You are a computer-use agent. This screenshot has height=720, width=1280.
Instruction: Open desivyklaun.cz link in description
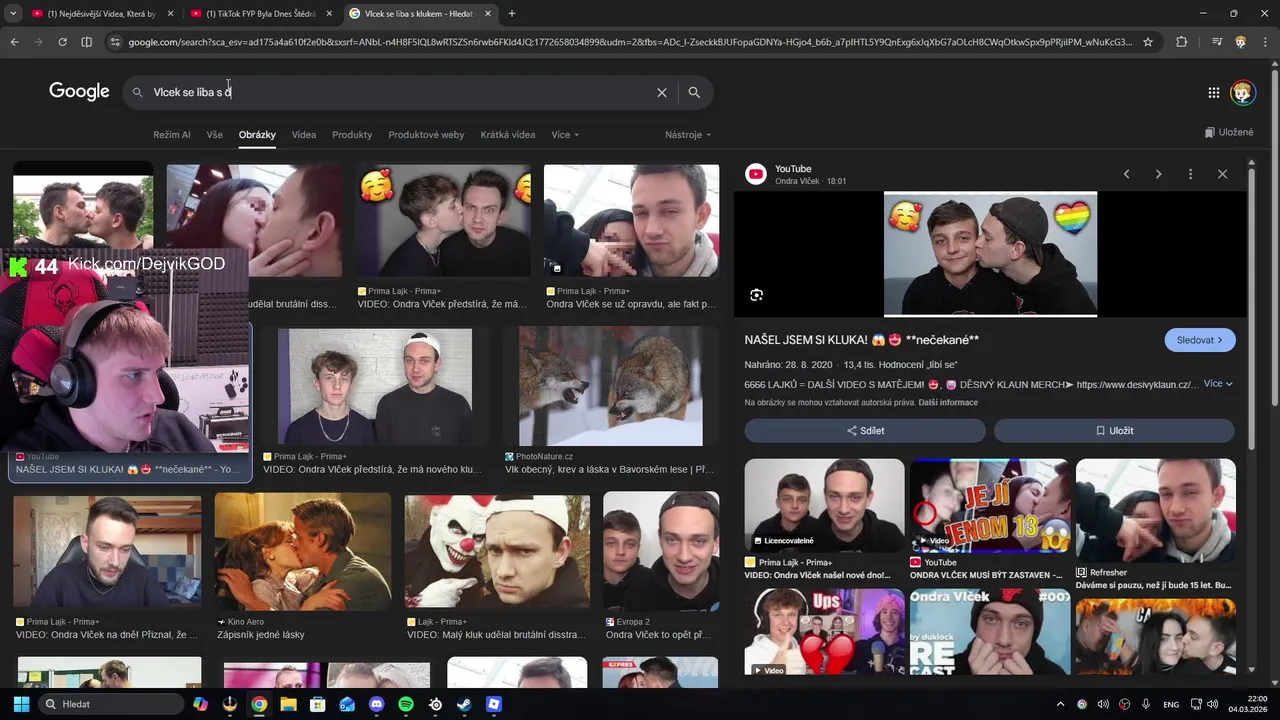coord(1137,385)
